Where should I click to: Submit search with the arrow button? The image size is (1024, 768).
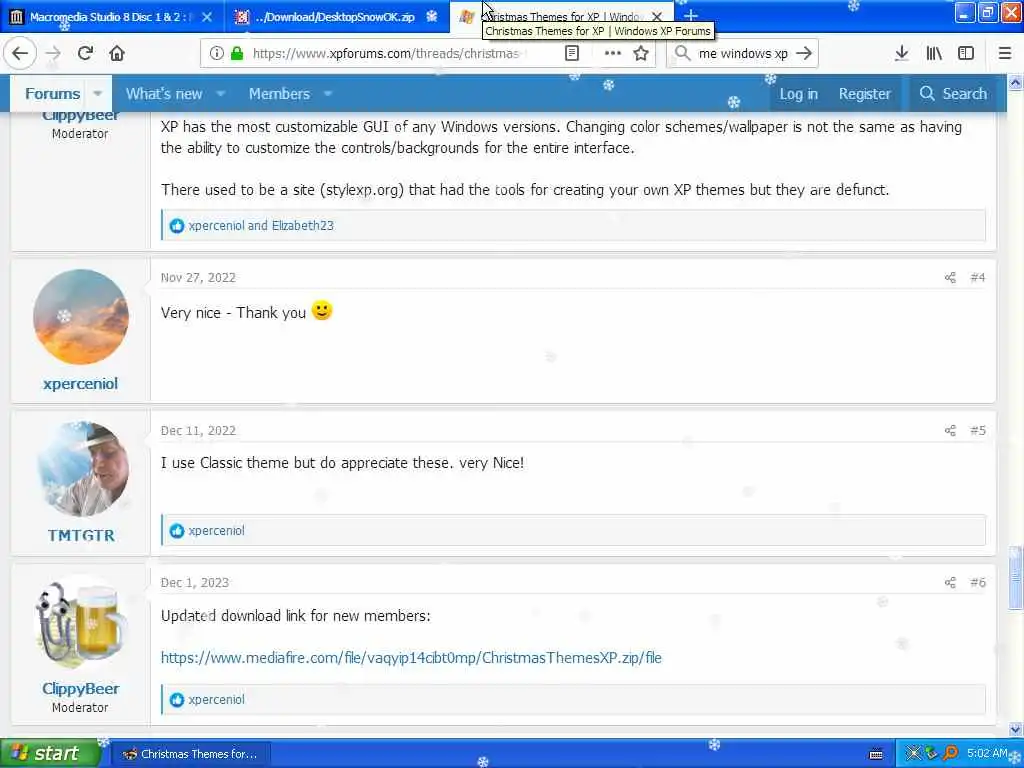(x=804, y=54)
